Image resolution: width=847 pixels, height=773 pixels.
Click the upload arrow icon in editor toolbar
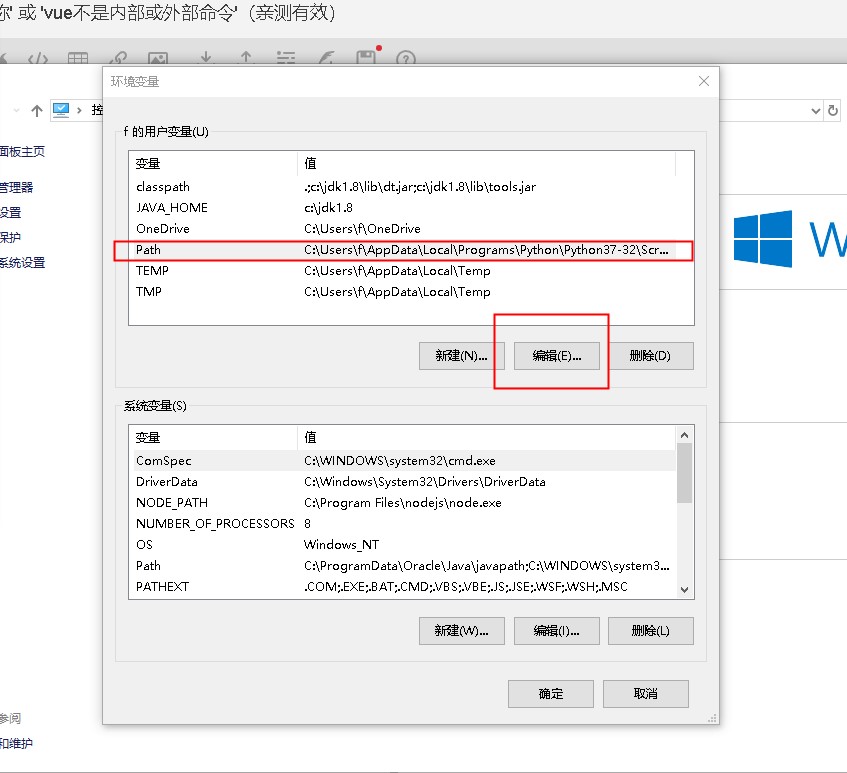point(246,57)
